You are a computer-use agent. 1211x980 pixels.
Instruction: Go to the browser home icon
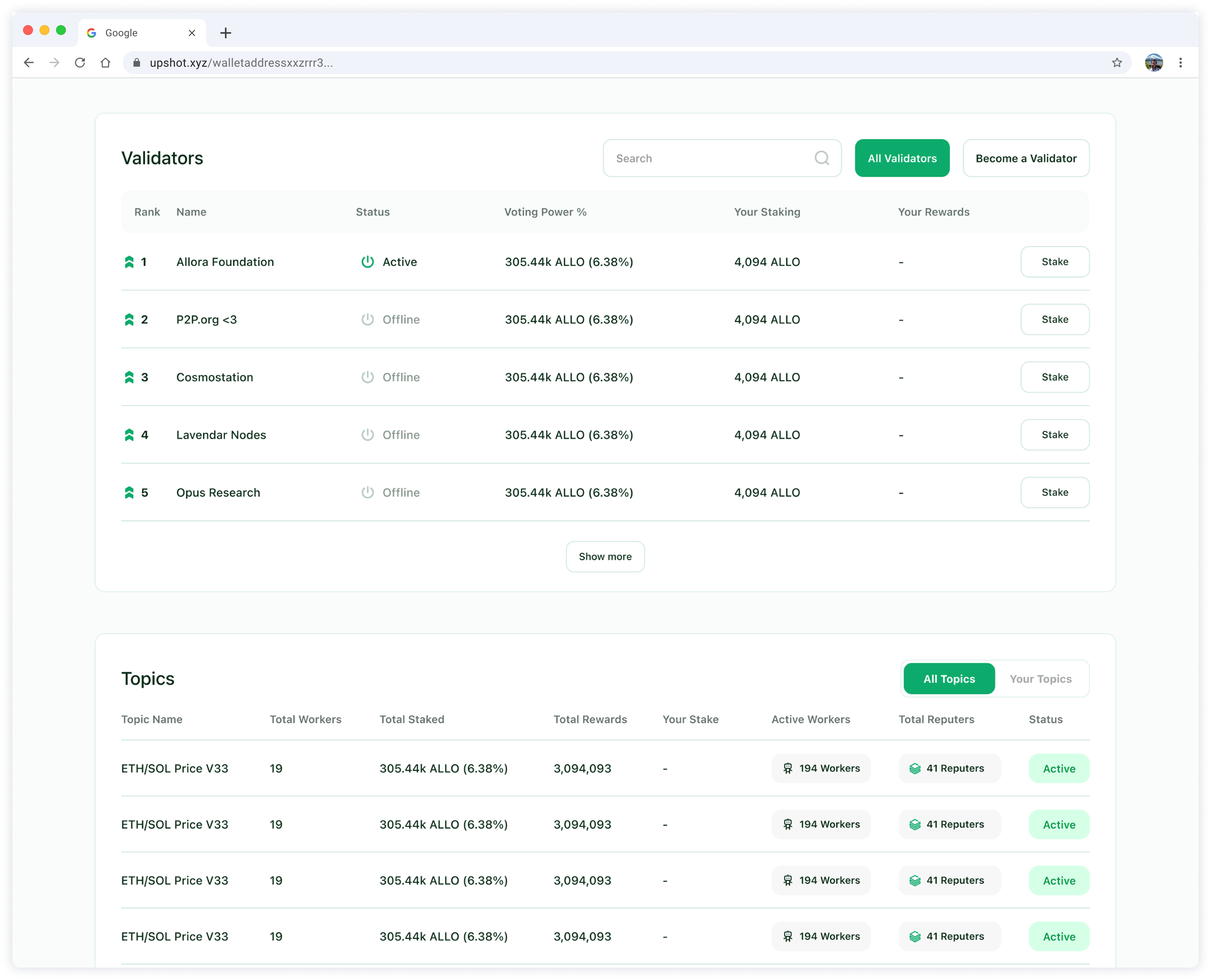point(105,63)
